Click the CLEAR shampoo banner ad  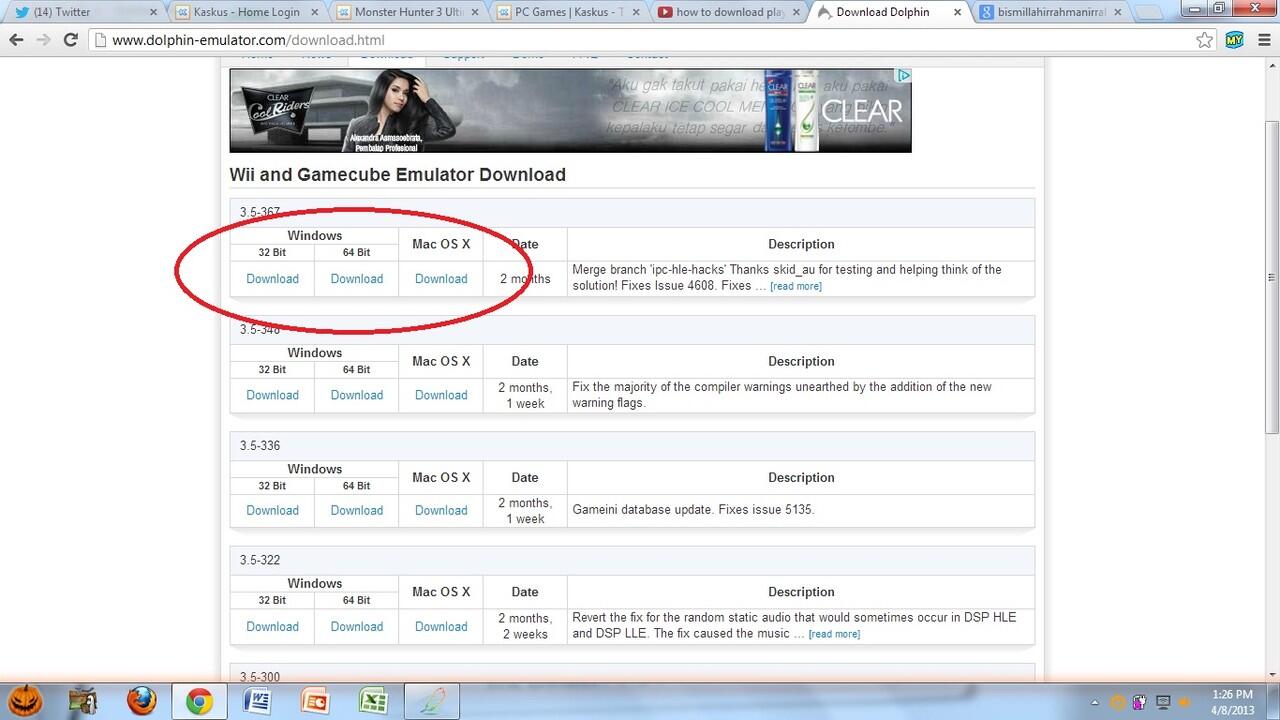pyautogui.click(x=570, y=110)
